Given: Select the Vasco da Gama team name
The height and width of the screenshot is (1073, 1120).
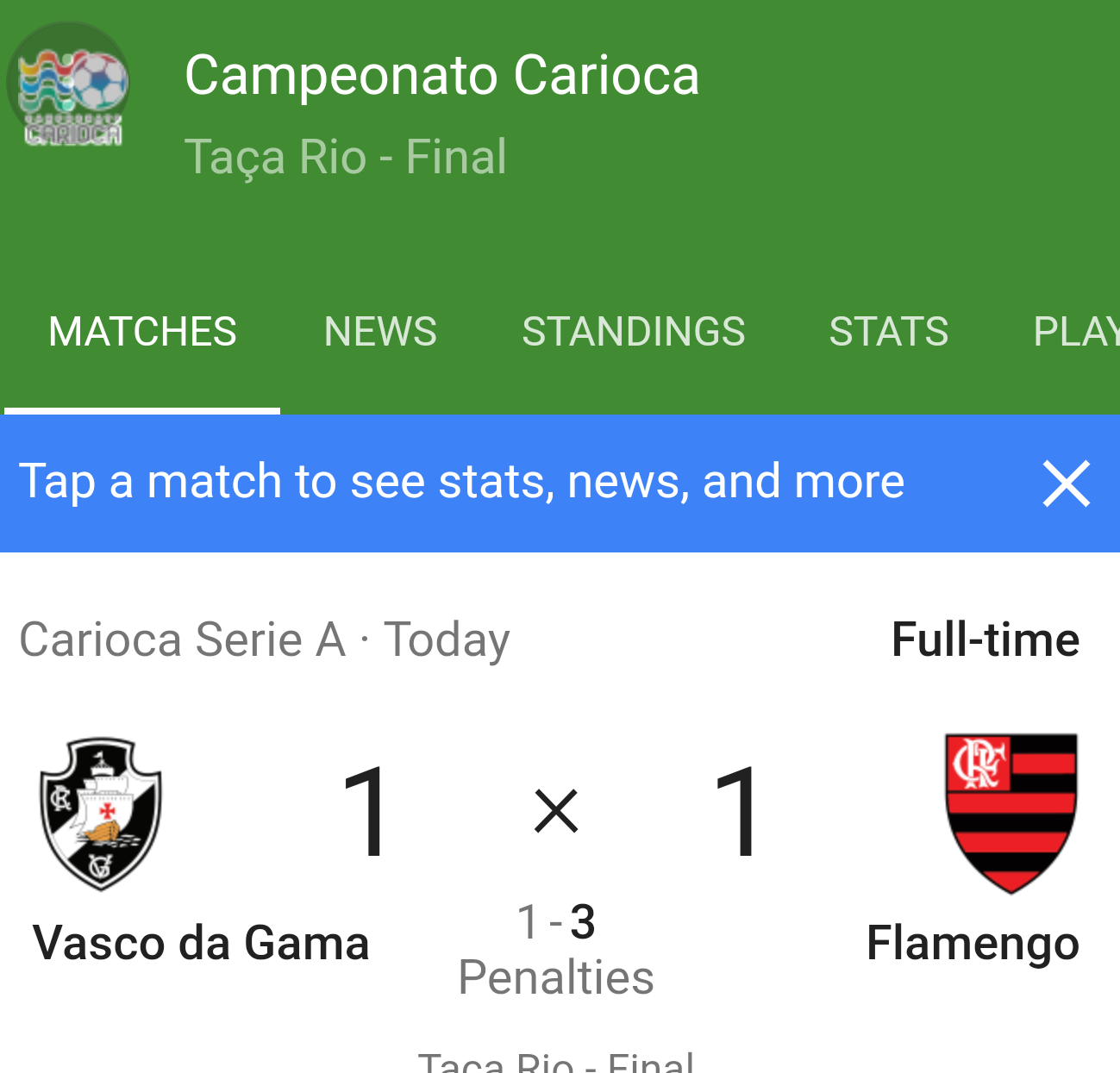Looking at the screenshot, I should pyautogui.click(x=201, y=943).
